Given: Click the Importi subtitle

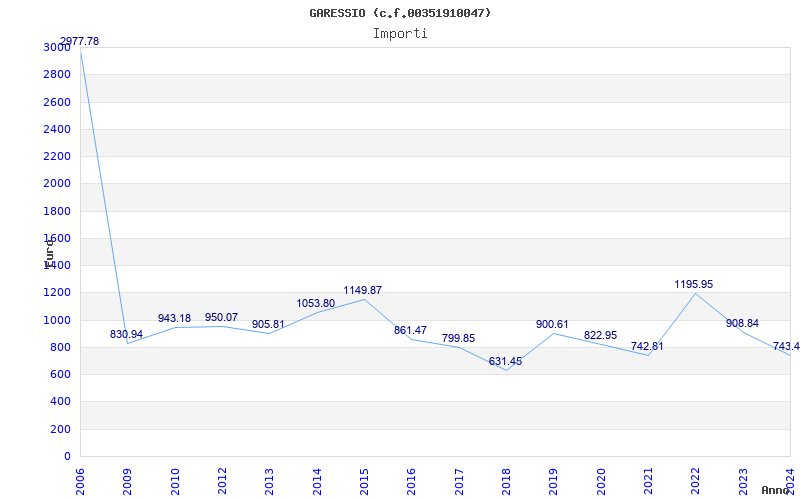Looking at the screenshot, I should [x=400, y=34].
